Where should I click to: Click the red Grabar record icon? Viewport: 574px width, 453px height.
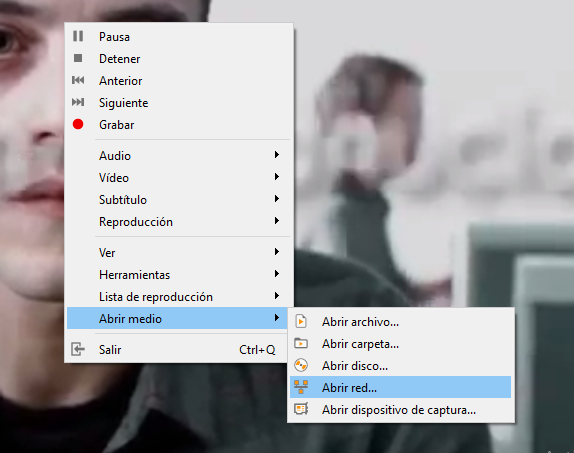[x=78, y=124]
